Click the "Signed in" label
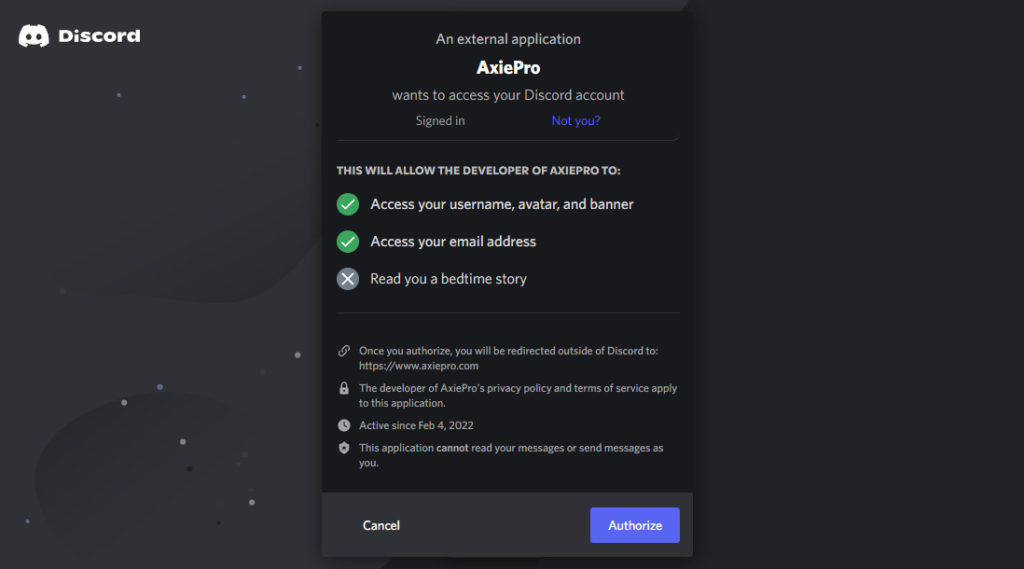Viewport: 1024px width, 569px height. [x=440, y=121]
